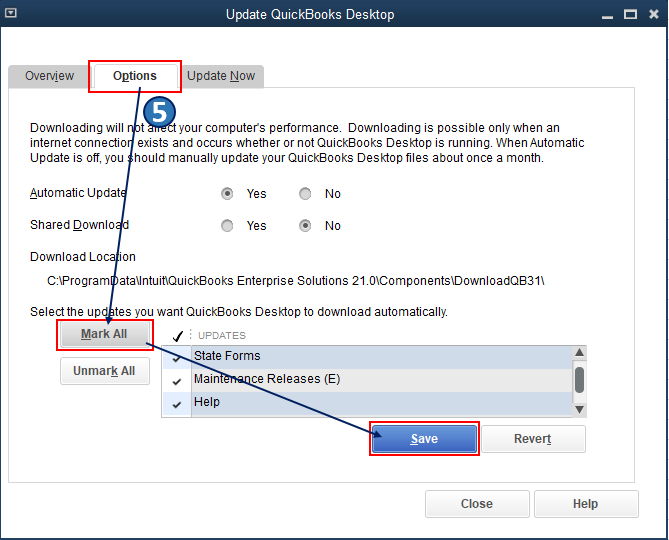This screenshot has height=540, width=669.
Task: Click the updates list scrollbar thumb
Action: (x=579, y=380)
